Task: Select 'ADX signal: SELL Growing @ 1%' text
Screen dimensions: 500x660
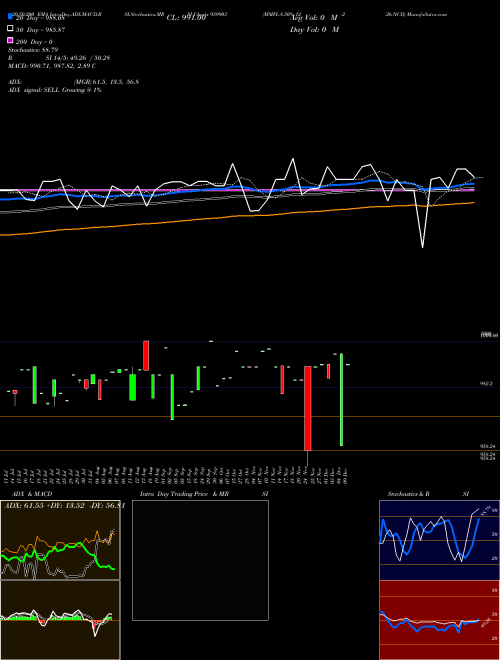Action: 55,90
